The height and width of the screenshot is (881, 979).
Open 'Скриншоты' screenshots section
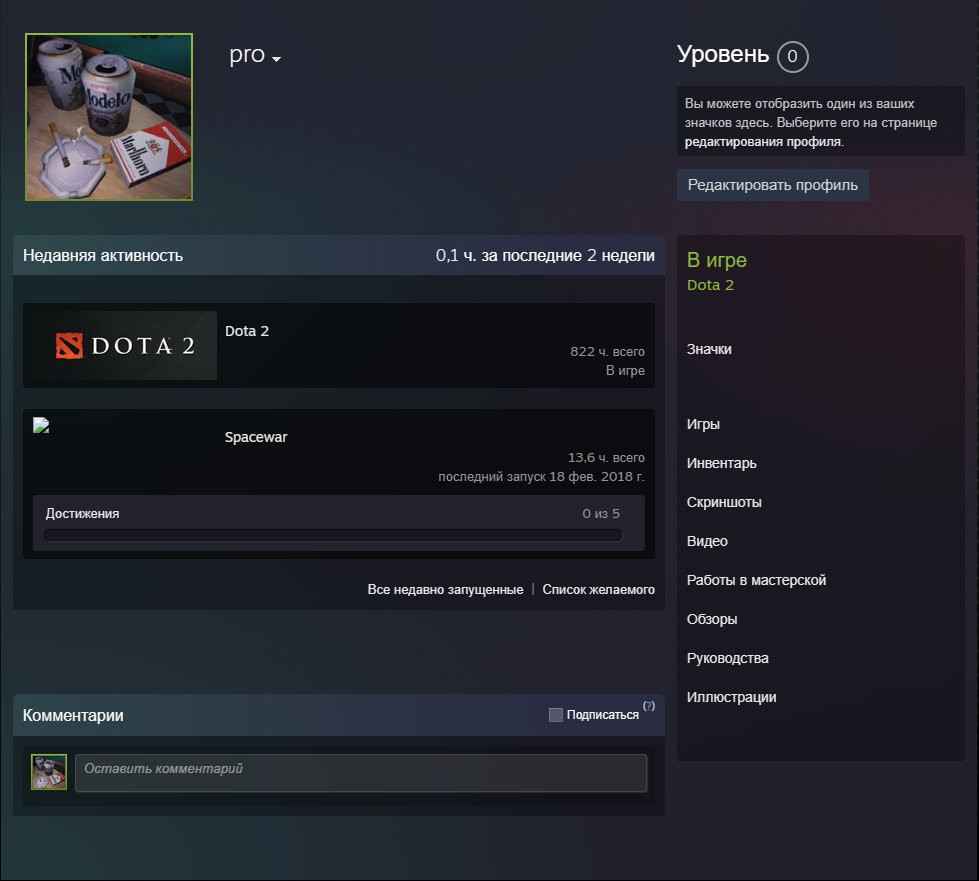724,502
